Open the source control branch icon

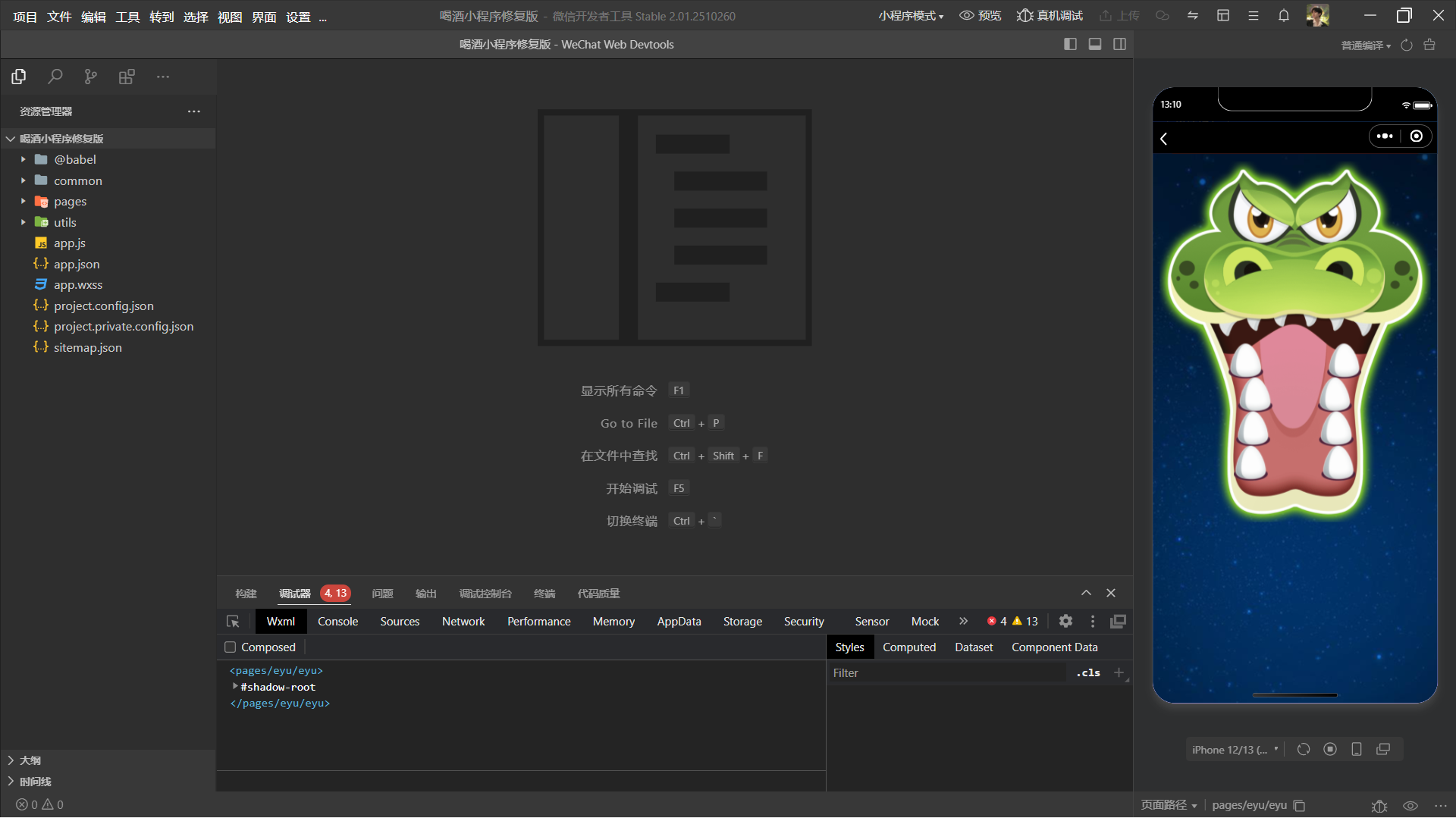[x=91, y=77]
